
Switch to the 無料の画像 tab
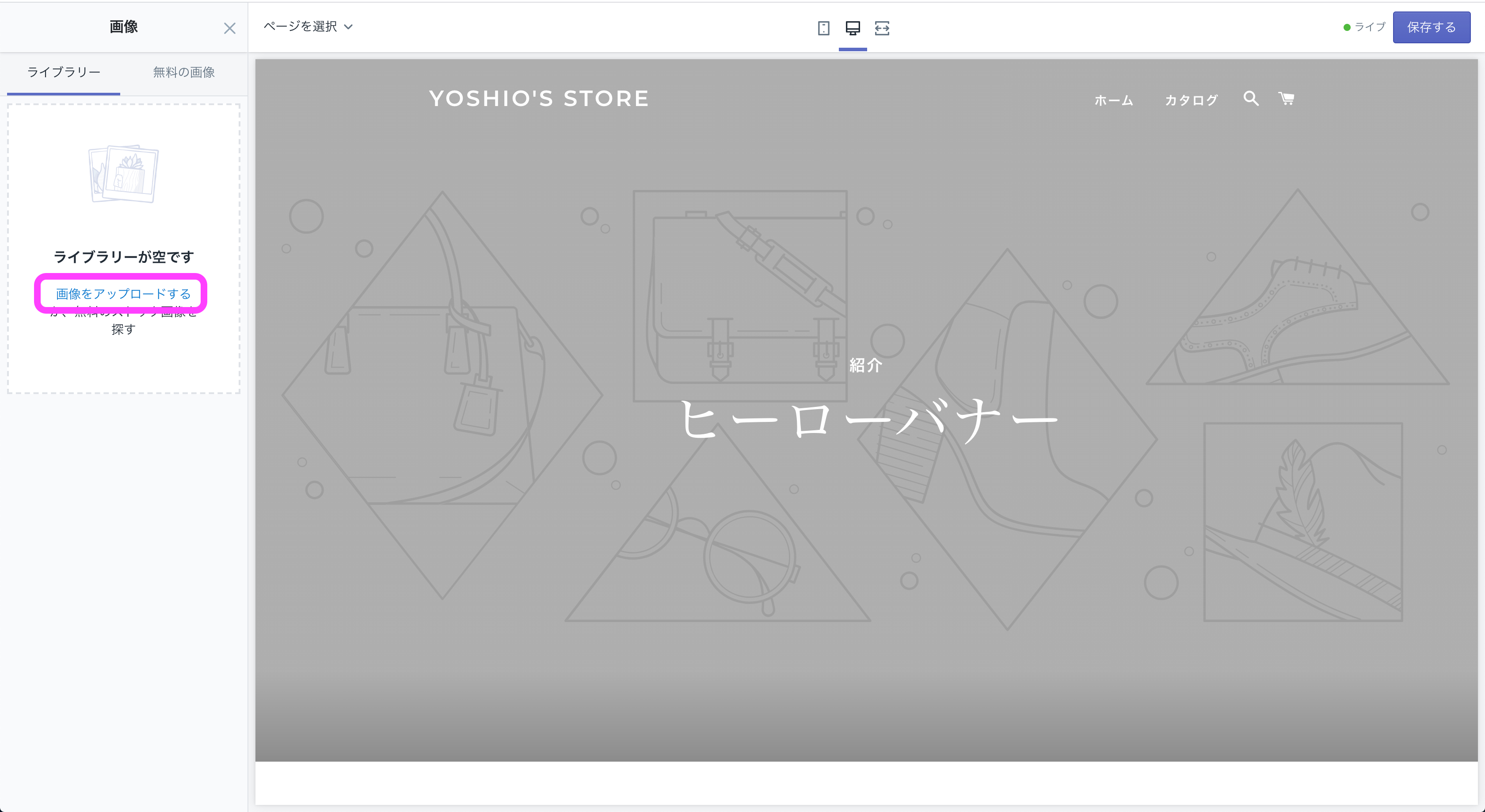tap(183, 72)
